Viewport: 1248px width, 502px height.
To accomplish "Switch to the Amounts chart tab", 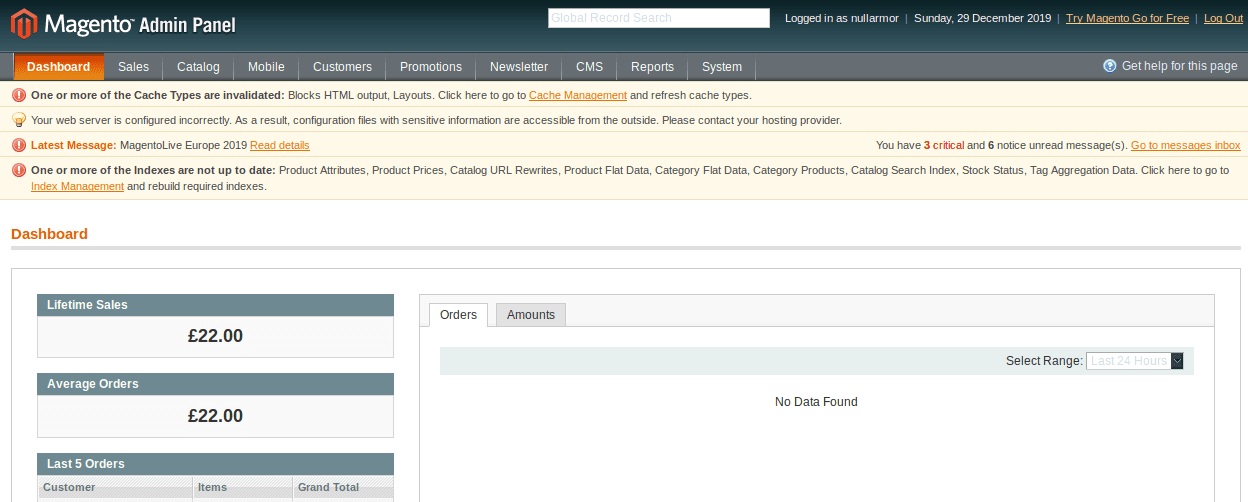I will 531,315.
